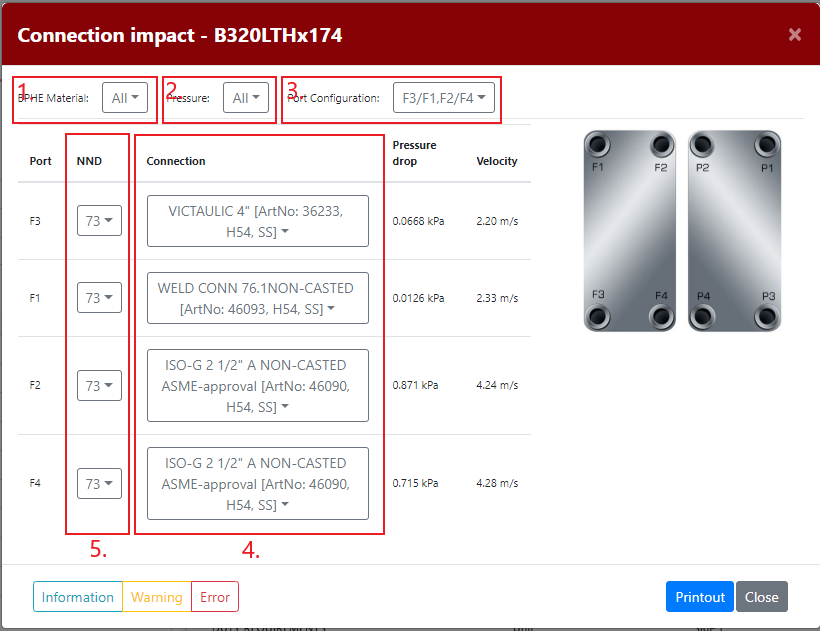
Task: Click the Close button
Action: (x=761, y=596)
